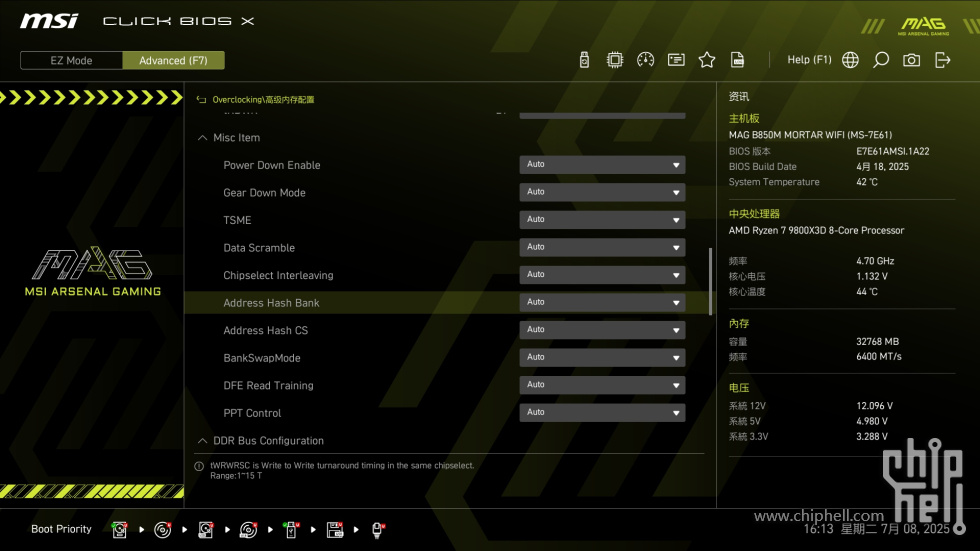The height and width of the screenshot is (551, 980).
Task: Select the first hard disk boot device icon
Action: 119,530
